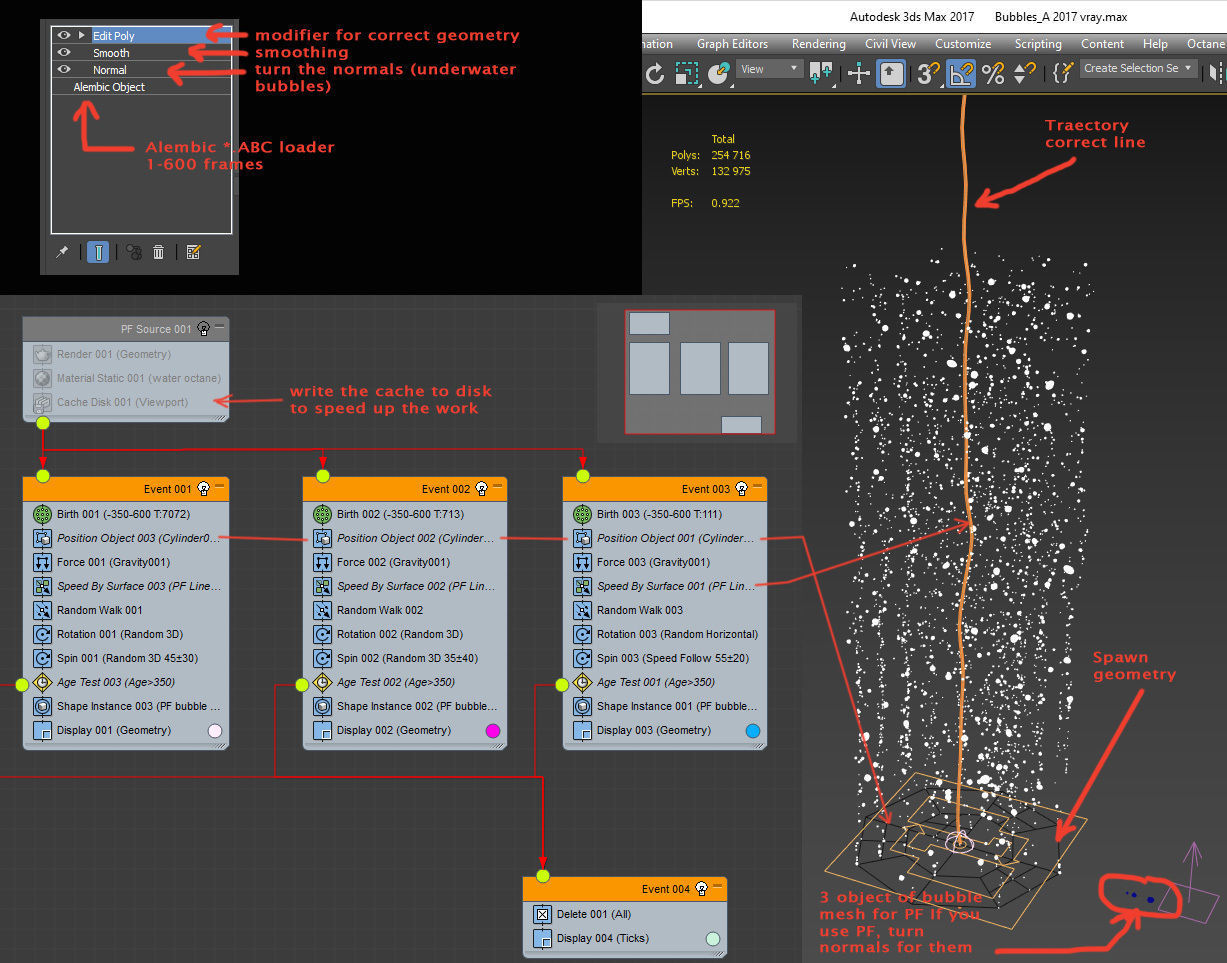Open Configure Modifier Sets icon
This screenshot has height=963, width=1227.
pos(194,252)
